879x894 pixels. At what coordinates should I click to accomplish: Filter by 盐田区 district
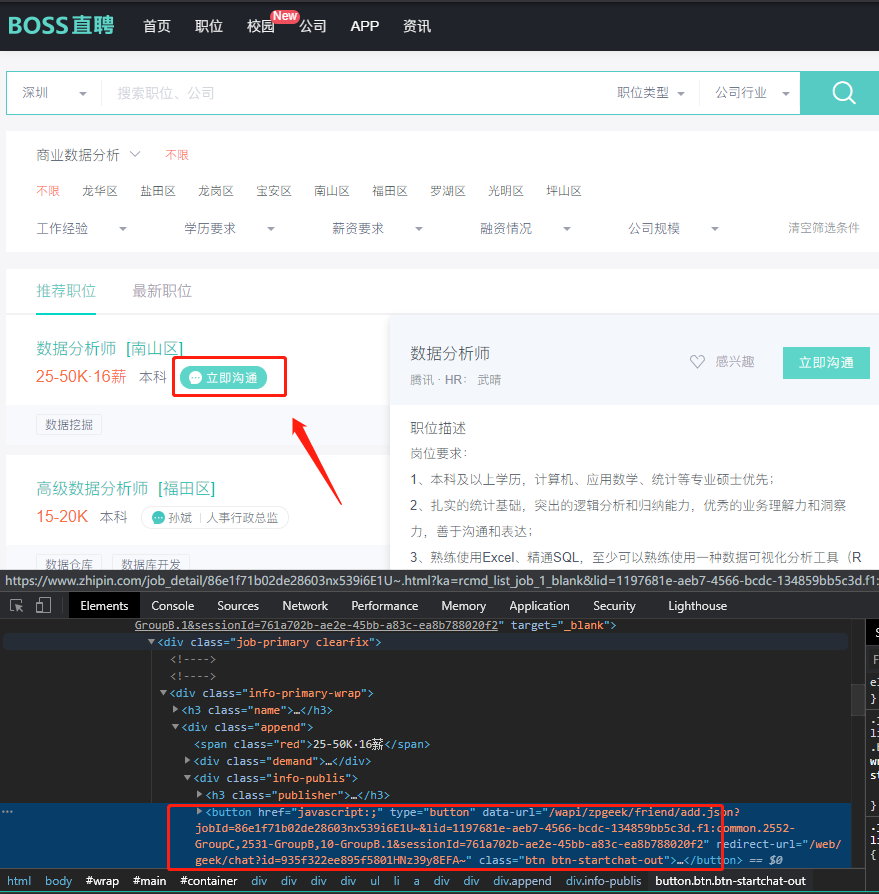[158, 191]
